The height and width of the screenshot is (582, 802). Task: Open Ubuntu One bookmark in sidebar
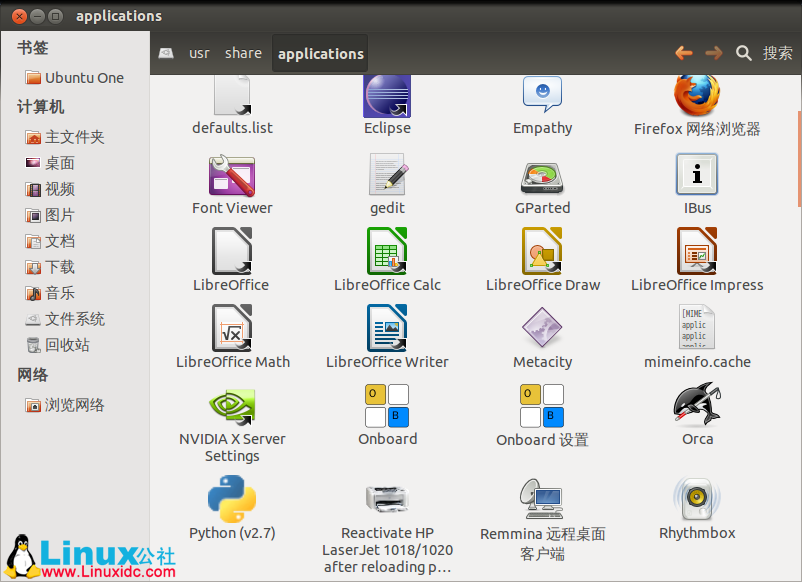(x=75, y=78)
